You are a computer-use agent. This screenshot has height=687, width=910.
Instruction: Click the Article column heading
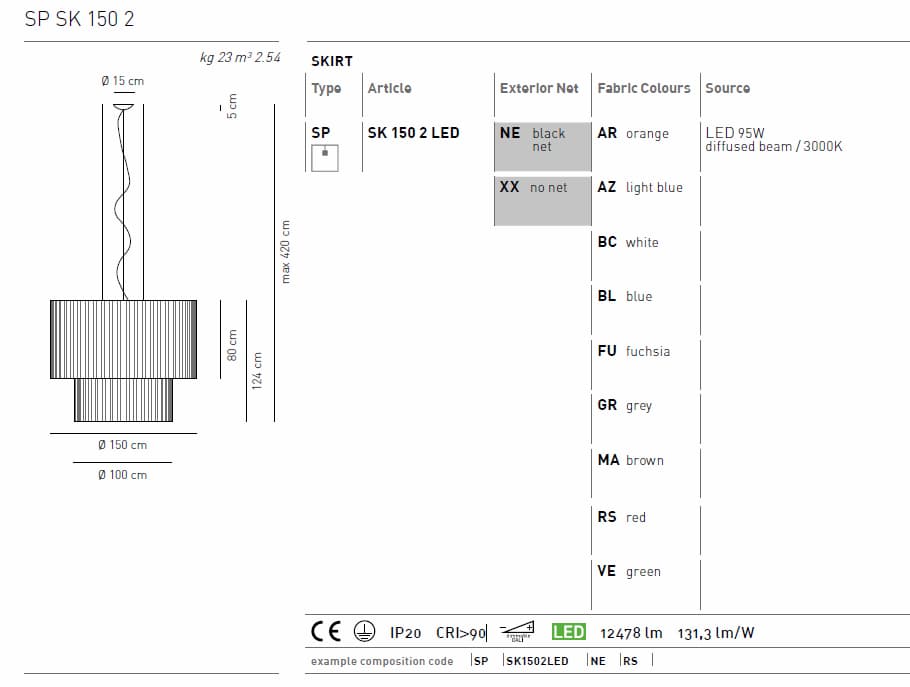[388, 88]
